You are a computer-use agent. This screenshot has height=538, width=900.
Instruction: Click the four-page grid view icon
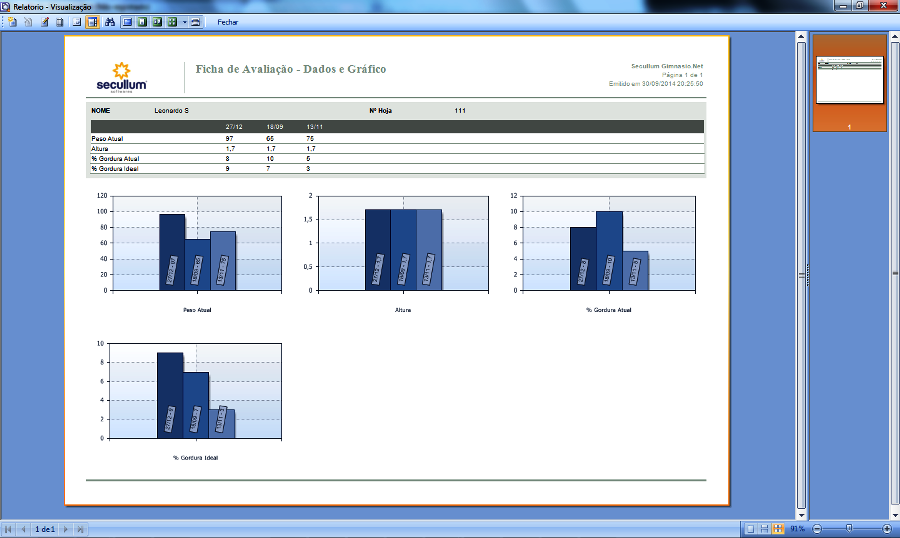[172, 21]
